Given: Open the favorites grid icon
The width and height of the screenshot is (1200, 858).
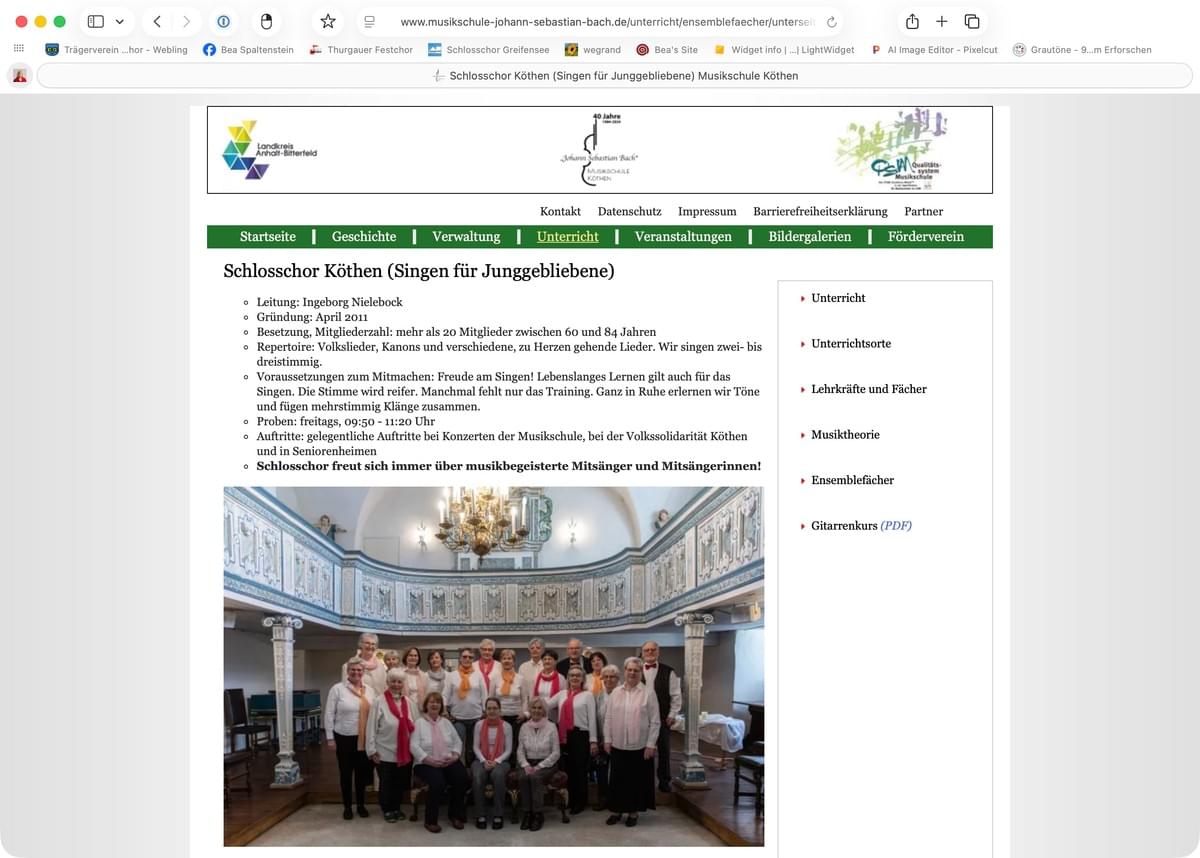Looking at the screenshot, I should [19, 49].
